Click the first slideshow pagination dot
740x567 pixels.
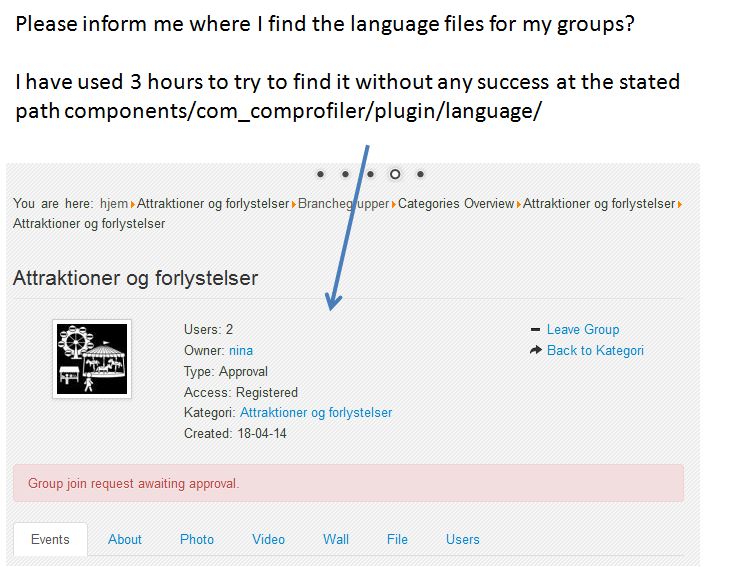[320, 174]
